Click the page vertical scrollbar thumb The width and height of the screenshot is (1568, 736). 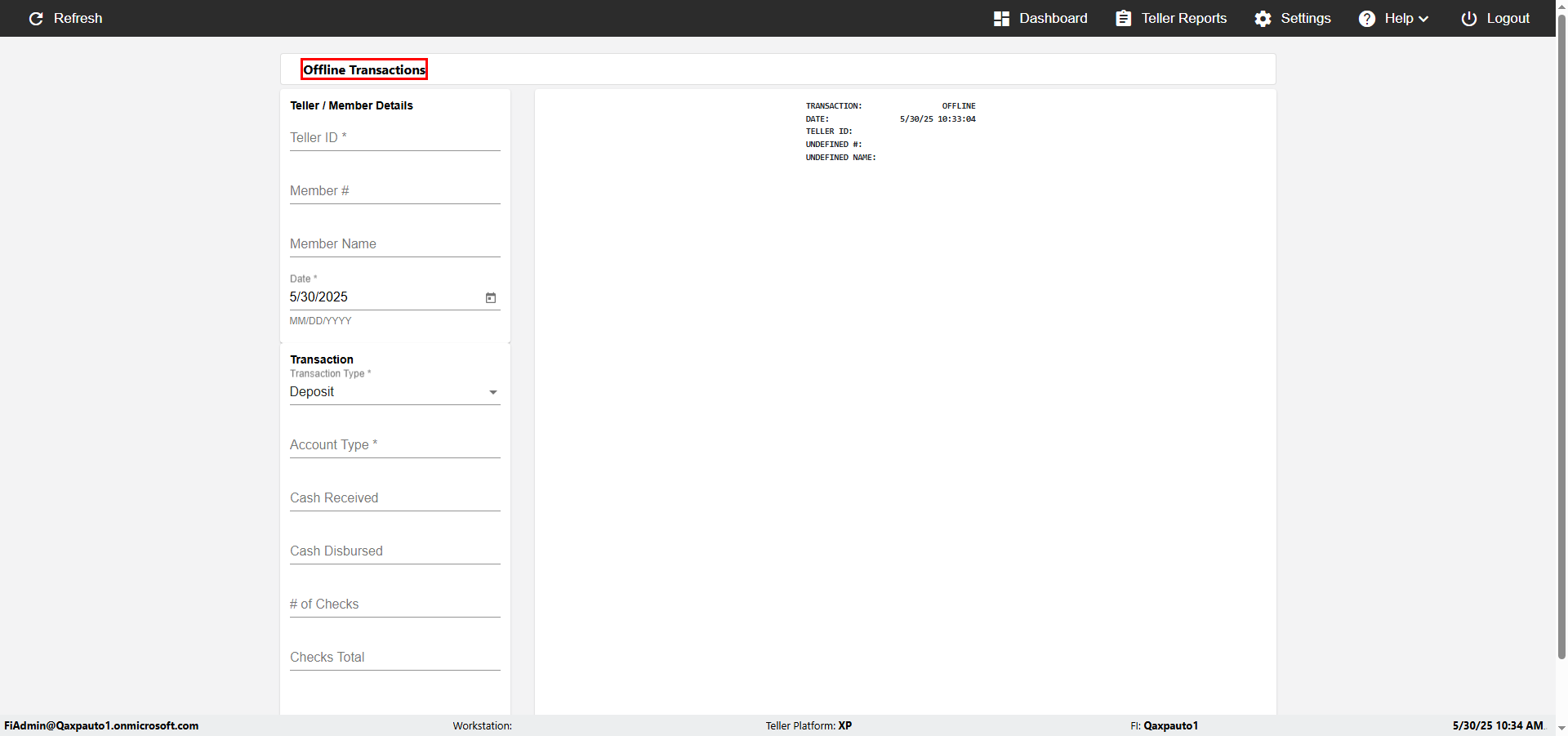1561,335
